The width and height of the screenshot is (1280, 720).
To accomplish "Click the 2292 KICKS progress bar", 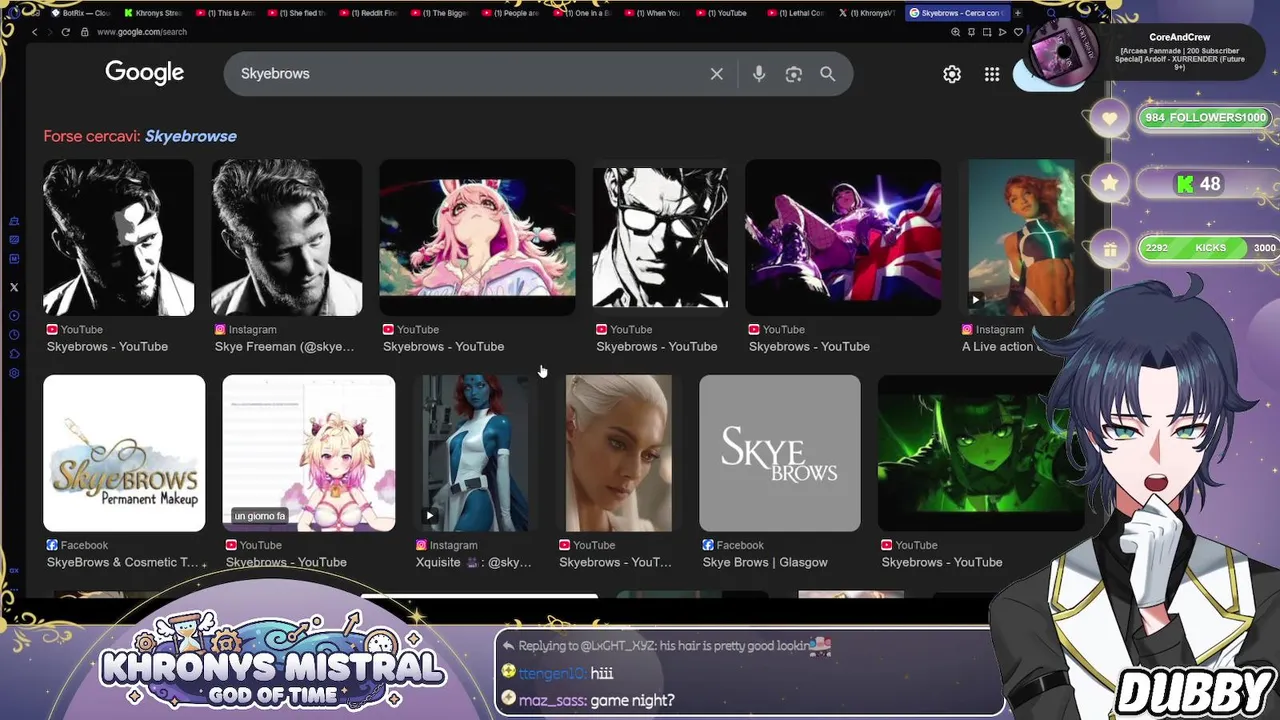I will (x=1210, y=248).
